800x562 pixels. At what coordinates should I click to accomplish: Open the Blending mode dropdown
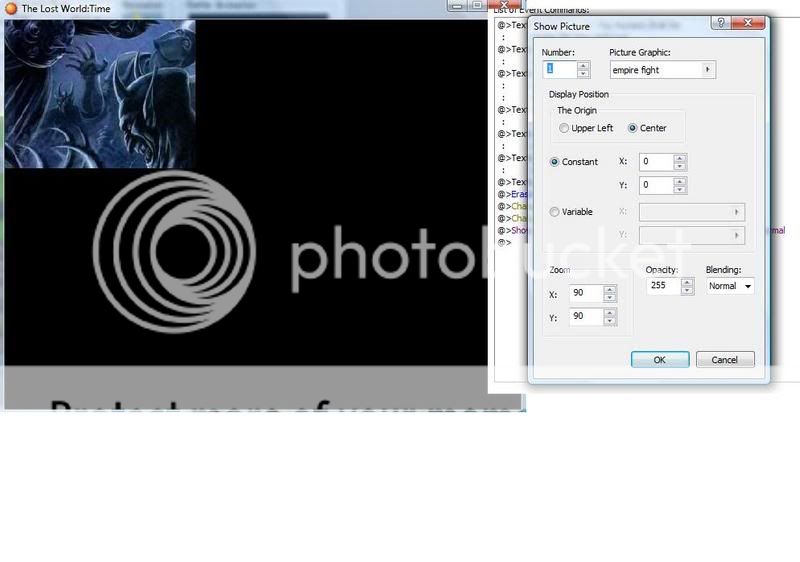(730, 286)
